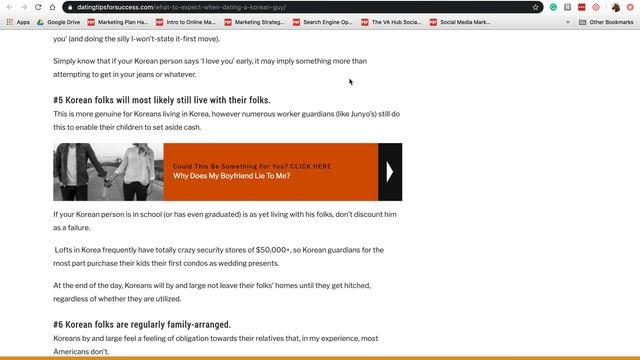Click paragraph starting 'If your Korean person is in school'
Image resolution: width=640 pixels, height=360 pixels.
[x=224, y=221]
